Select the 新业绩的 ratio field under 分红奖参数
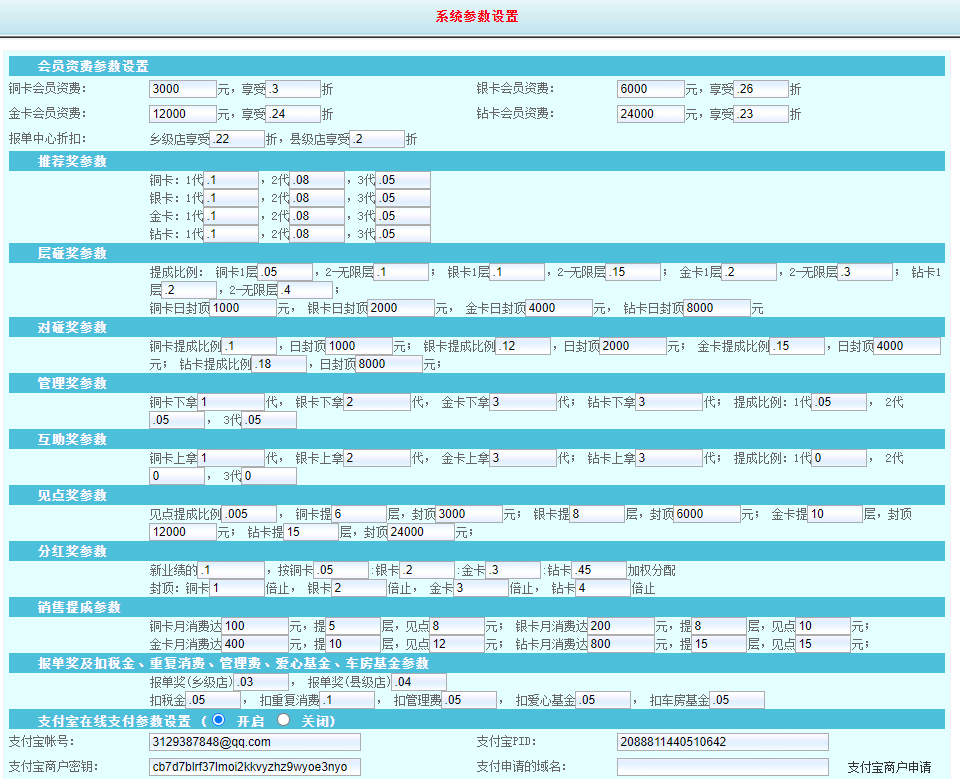This screenshot has width=960, height=779. (231, 570)
